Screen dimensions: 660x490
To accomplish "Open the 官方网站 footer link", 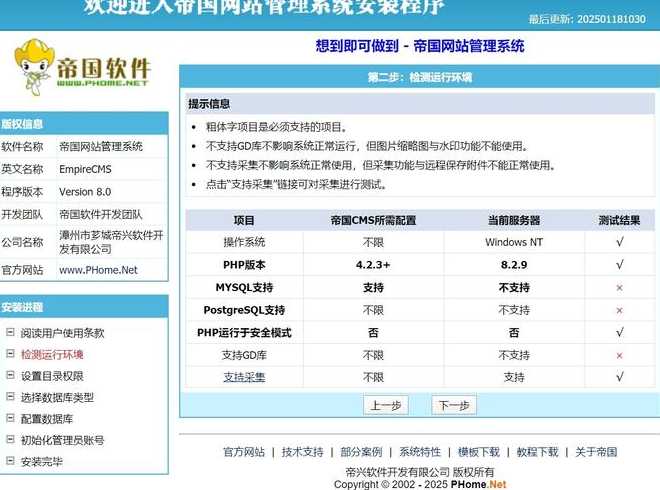I will click(244, 452).
